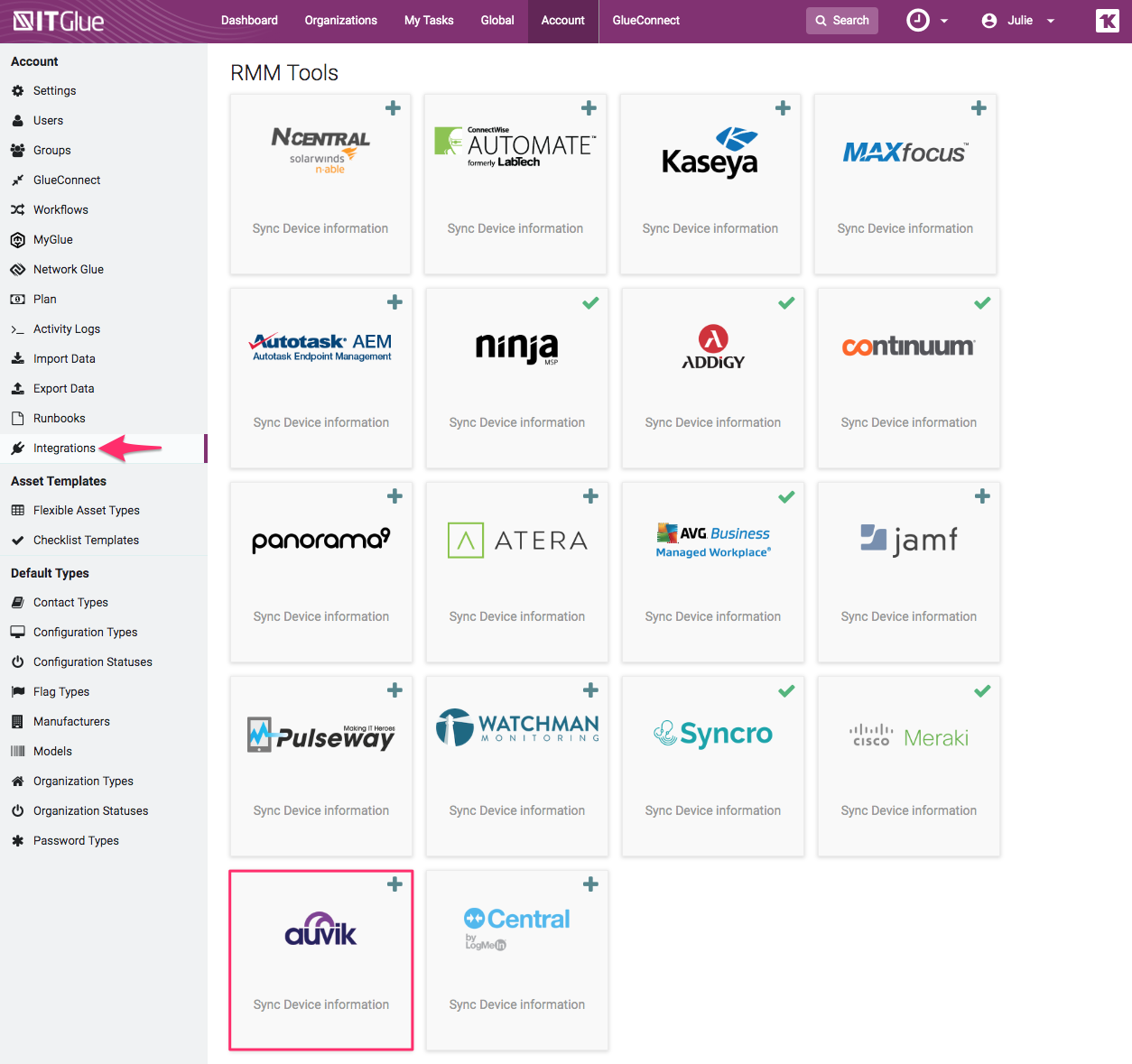Select the Network Glue sidebar item

(x=68, y=269)
